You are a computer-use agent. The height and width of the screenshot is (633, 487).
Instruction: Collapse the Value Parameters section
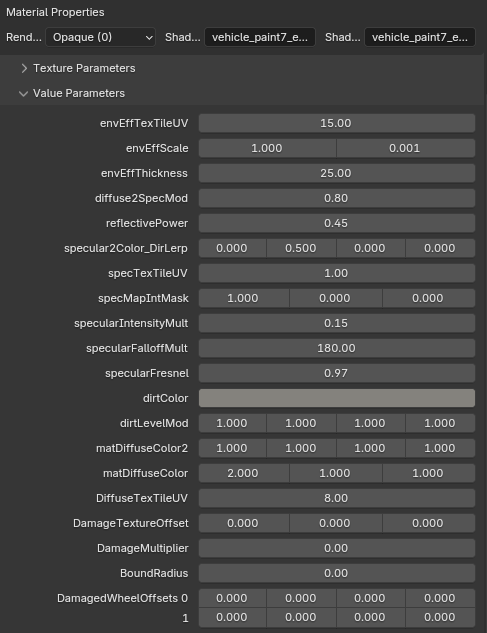73,93
